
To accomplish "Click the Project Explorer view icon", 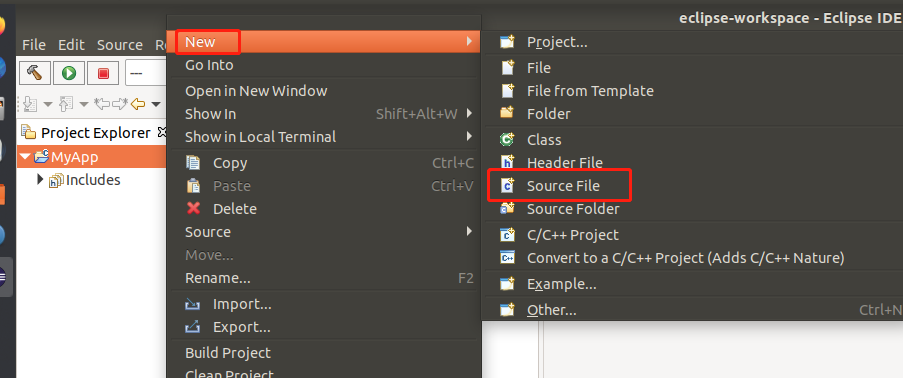I will [29, 133].
